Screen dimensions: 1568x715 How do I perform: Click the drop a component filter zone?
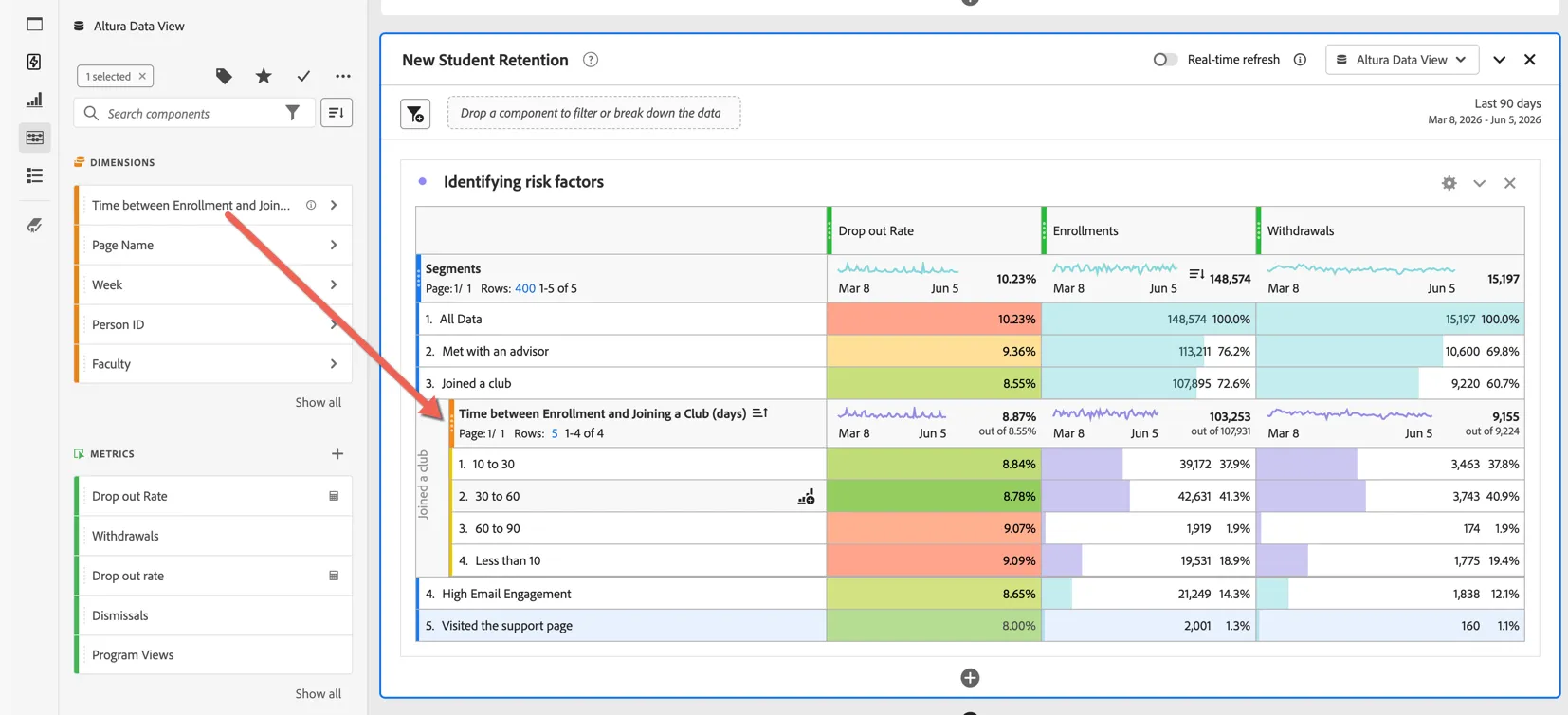click(594, 113)
